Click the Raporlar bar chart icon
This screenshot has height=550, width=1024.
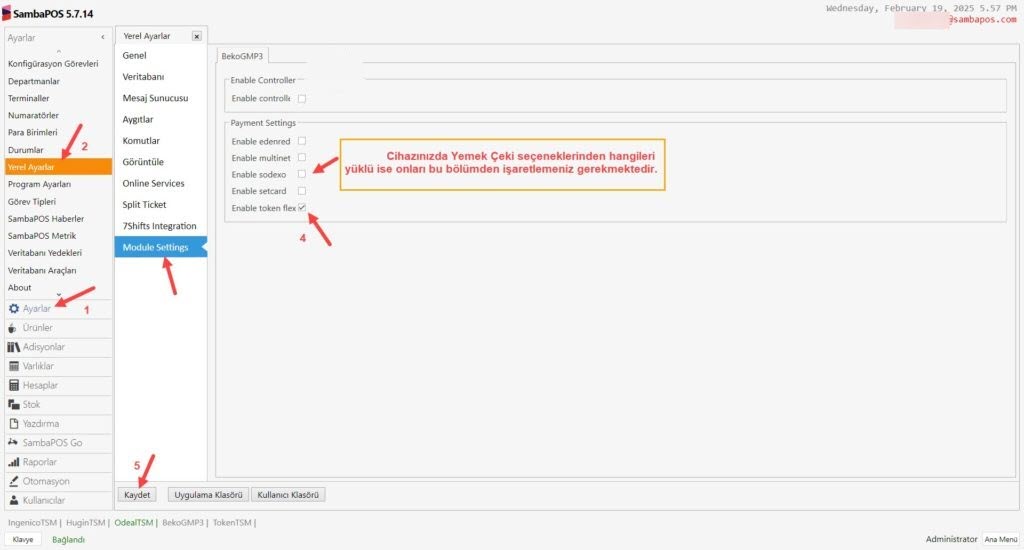[x=14, y=462]
